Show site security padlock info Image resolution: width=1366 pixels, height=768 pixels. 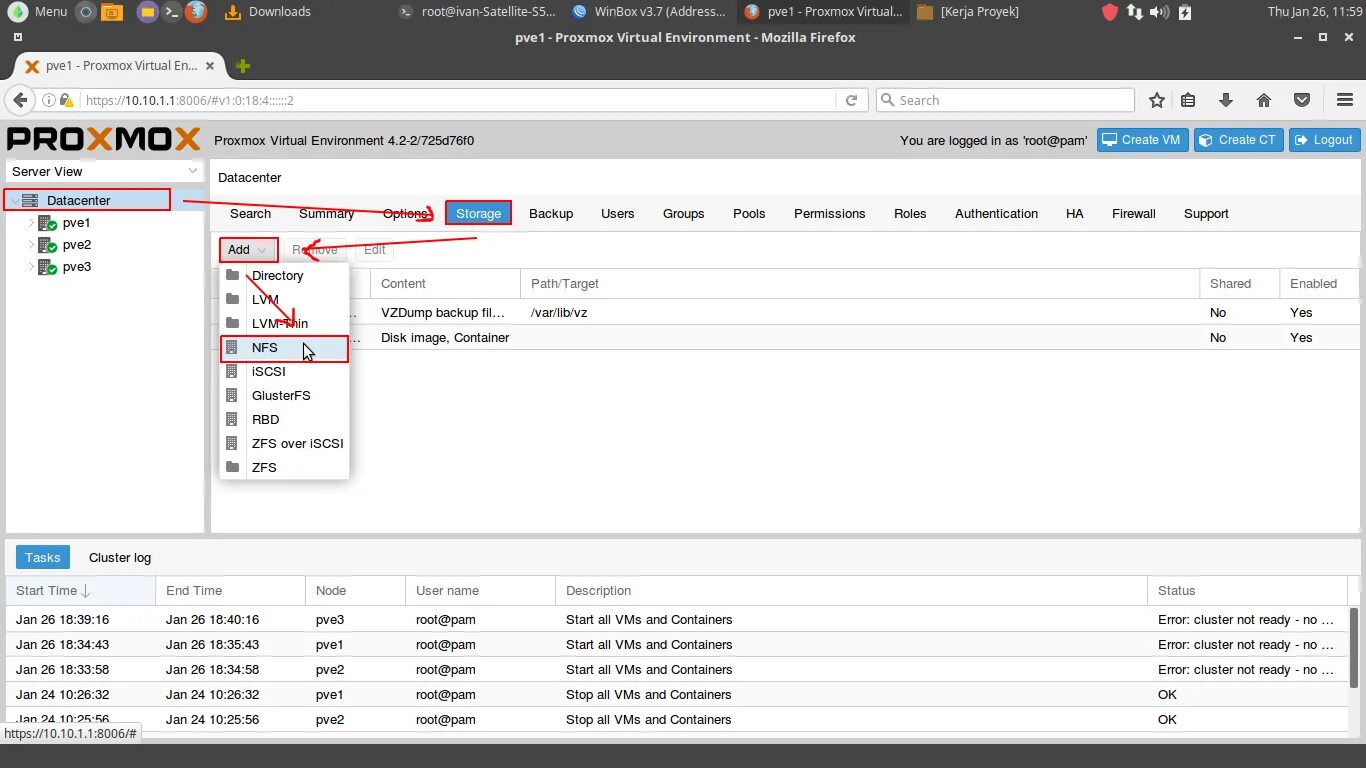tap(67, 100)
